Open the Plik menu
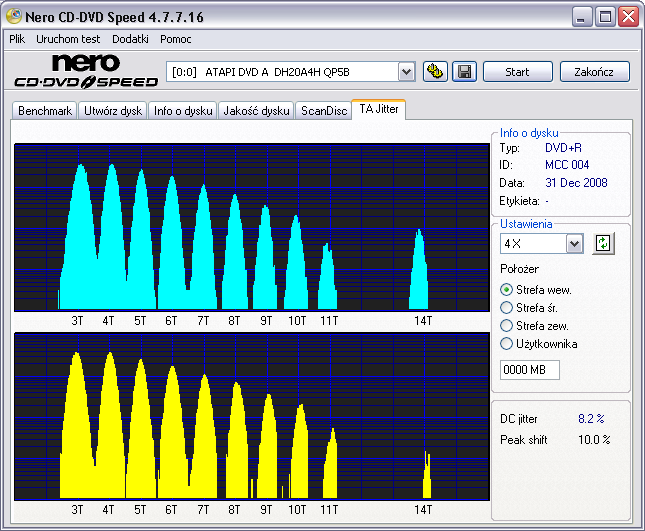 [17, 39]
